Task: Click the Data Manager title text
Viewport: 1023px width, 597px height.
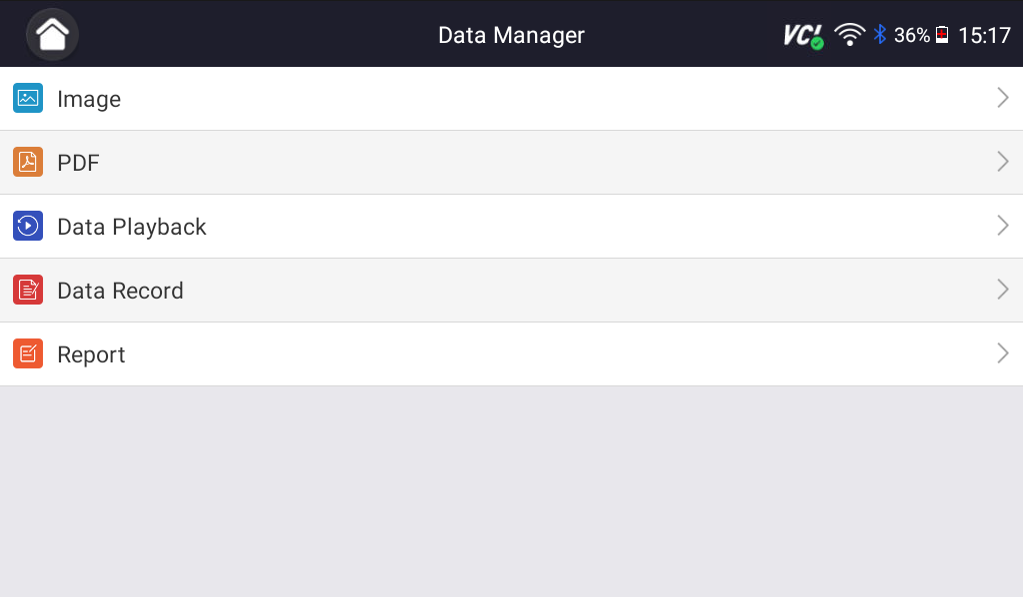Action: click(x=511, y=35)
